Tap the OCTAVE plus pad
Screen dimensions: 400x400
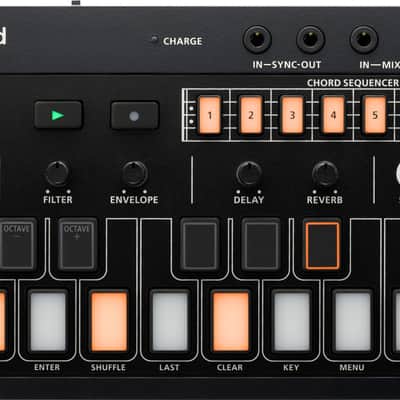pyautogui.click(x=77, y=245)
